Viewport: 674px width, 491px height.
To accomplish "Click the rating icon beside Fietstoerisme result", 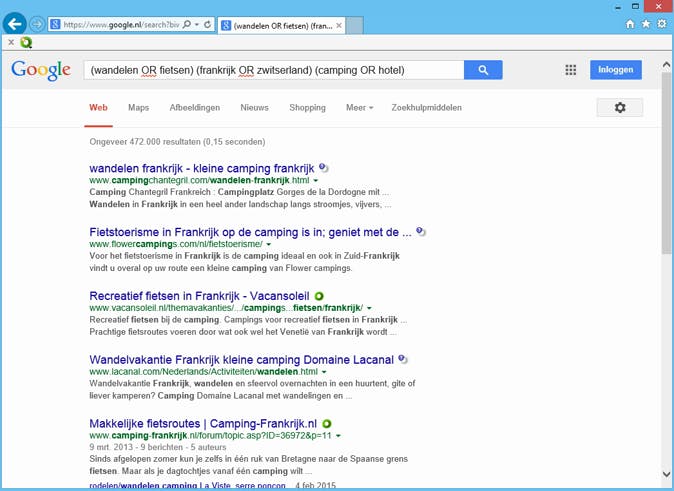I will point(421,232).
